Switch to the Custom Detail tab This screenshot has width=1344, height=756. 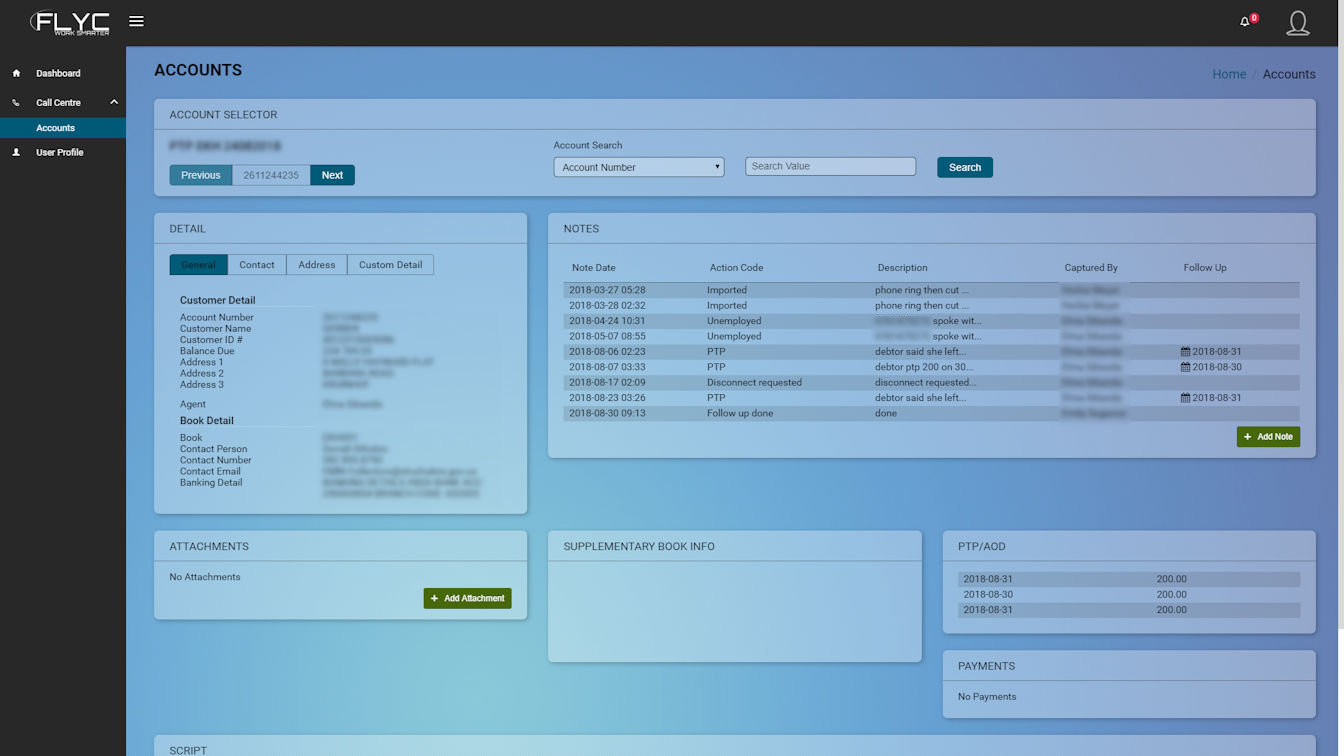tap(390, 265)
